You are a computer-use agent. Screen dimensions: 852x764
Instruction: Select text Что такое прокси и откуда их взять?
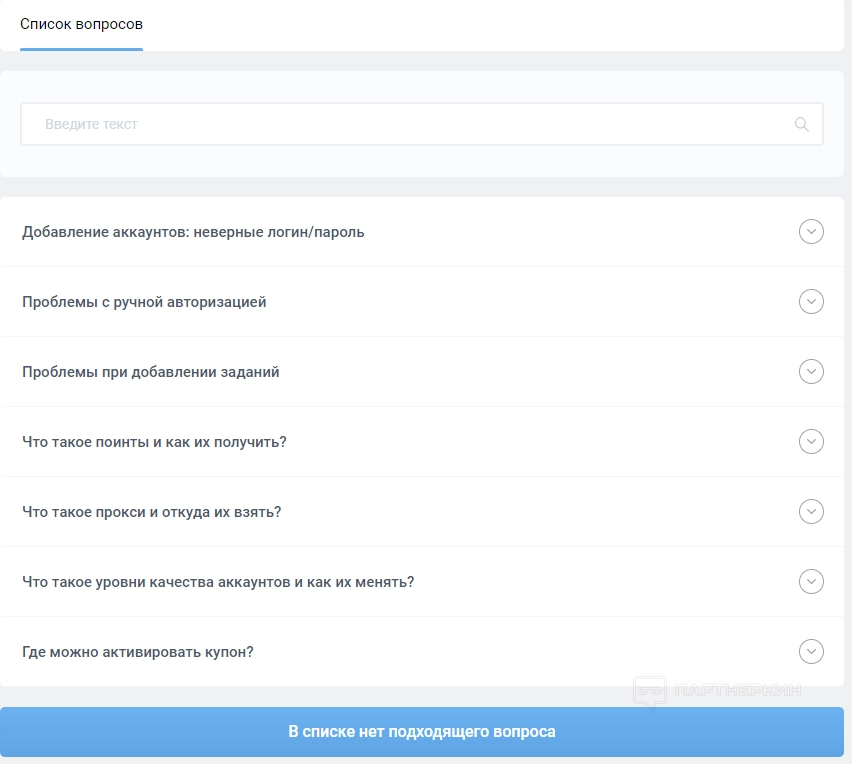pos(152,512)
